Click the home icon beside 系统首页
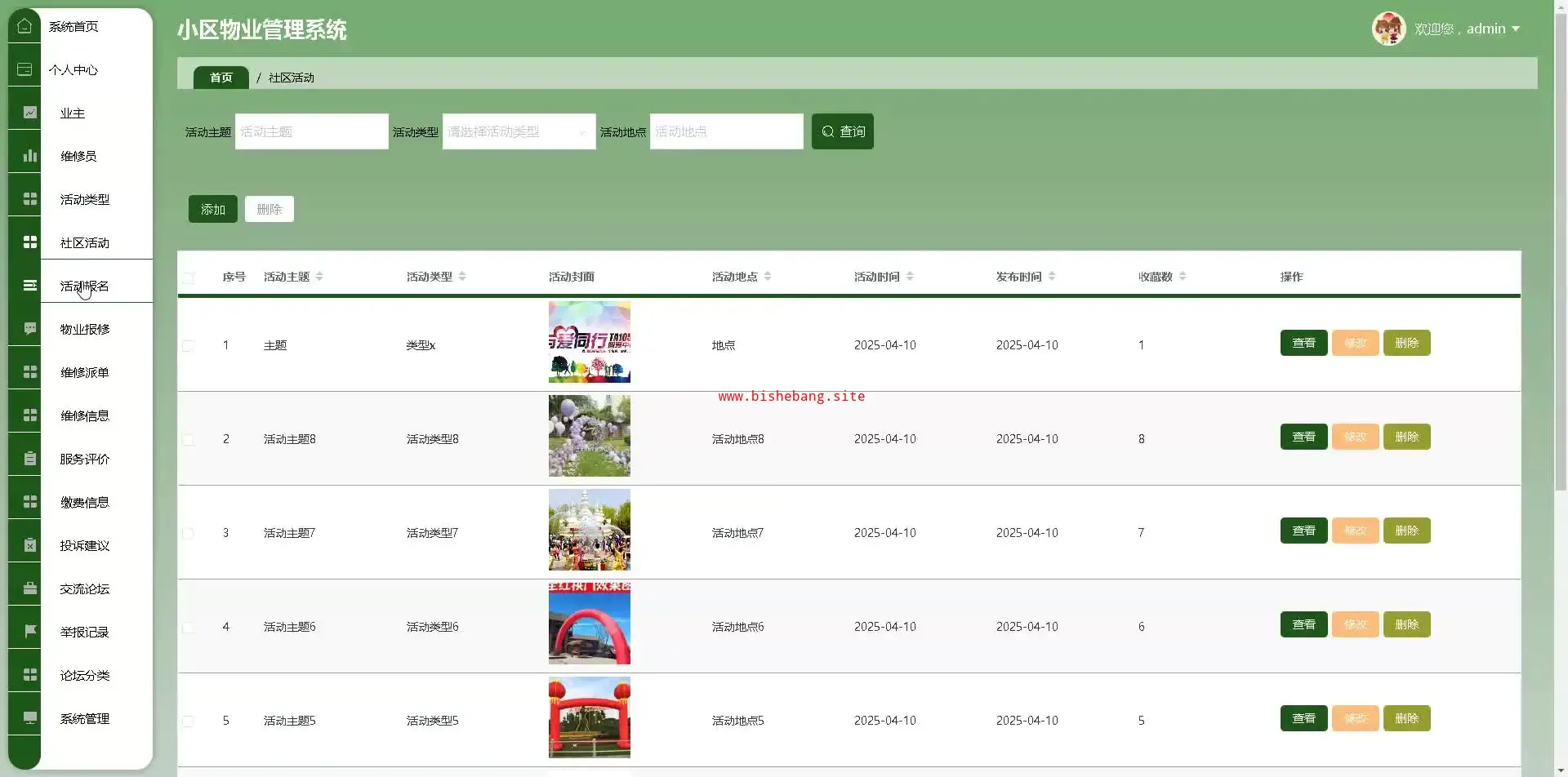Image resolution: width=1568 pixels, height=777 pixels. 24,26
